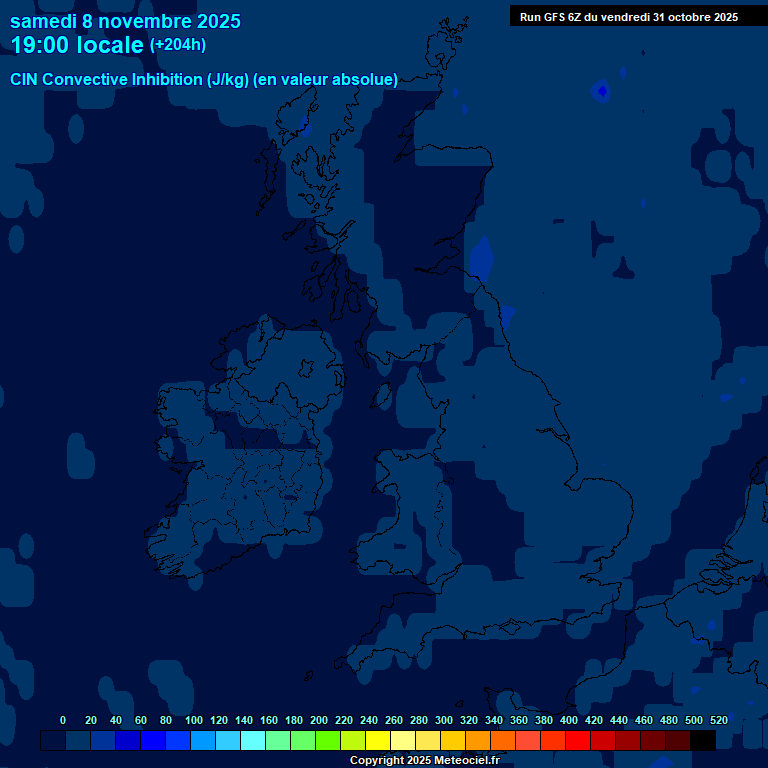The width and height of the screenshot is (768, 768).
Task: Click the bright green swatch in the legend
Action: (x=328, y=740)
